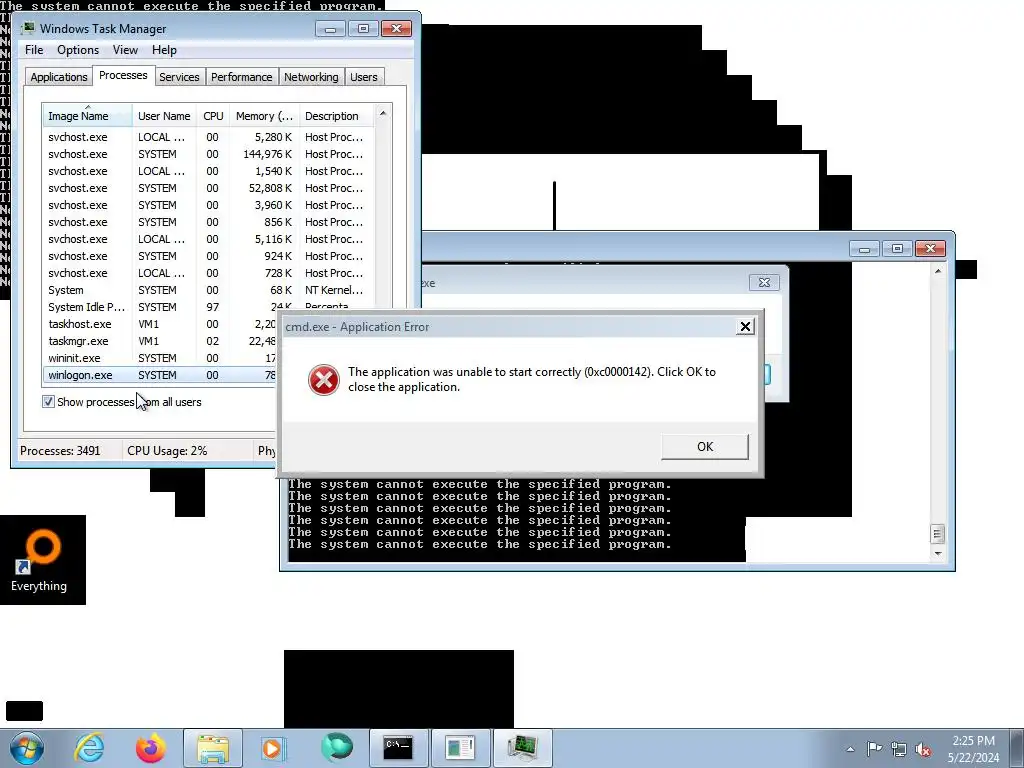
Task: Sort processes by CPU column
Action: coord(213,116)
